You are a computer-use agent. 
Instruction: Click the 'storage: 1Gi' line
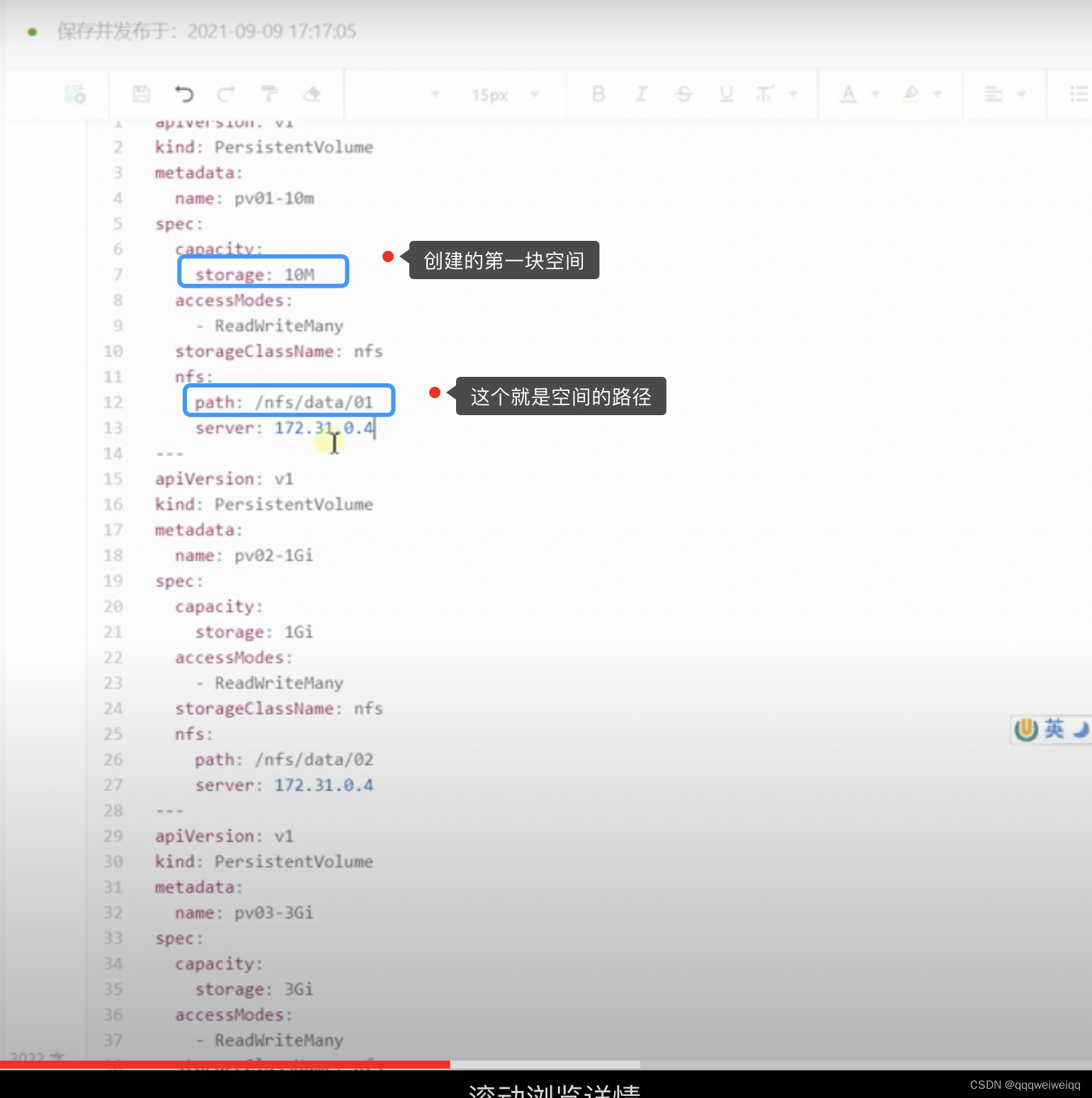tap(254, 632)
